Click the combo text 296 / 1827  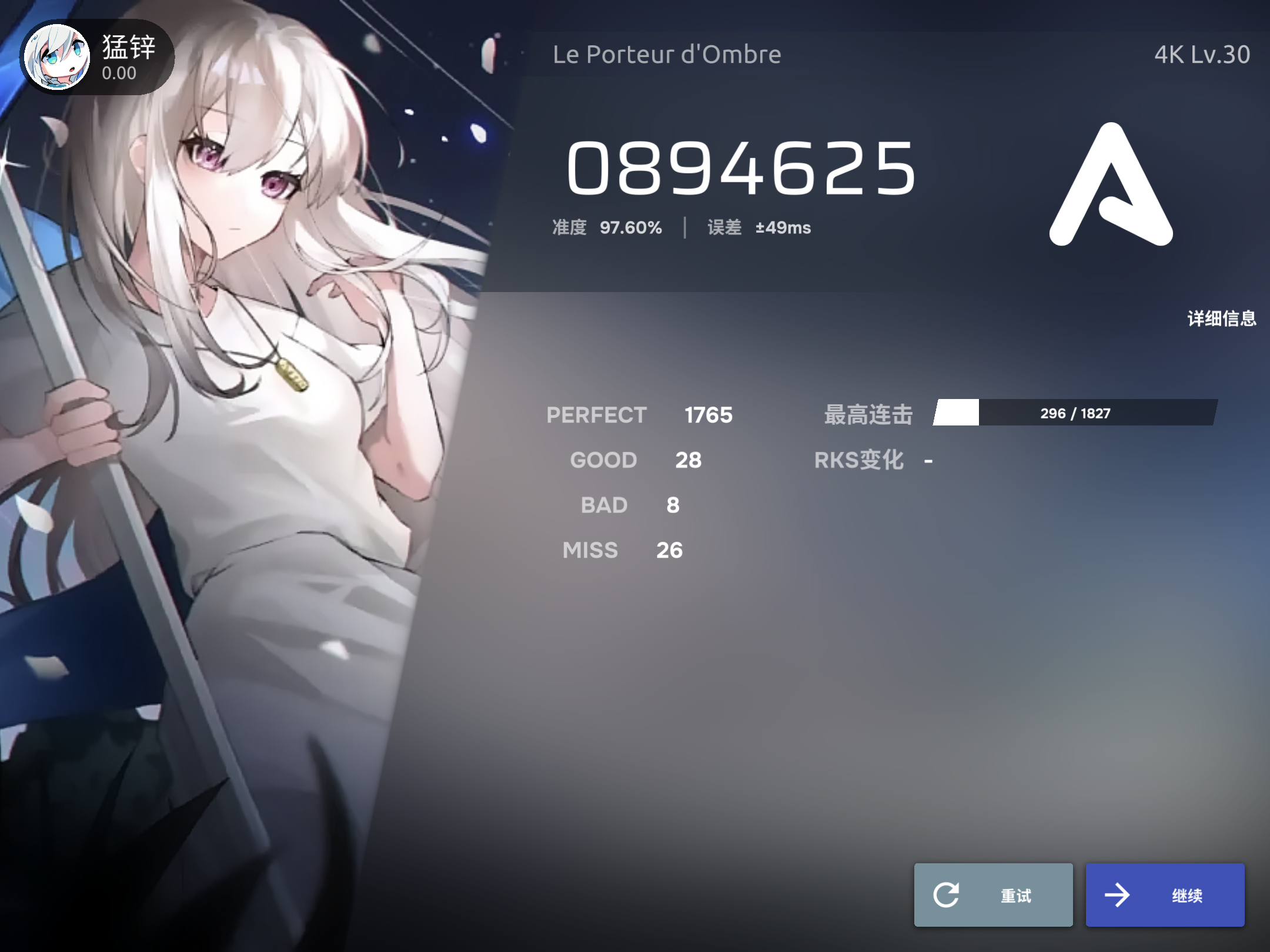point(1075,413)
